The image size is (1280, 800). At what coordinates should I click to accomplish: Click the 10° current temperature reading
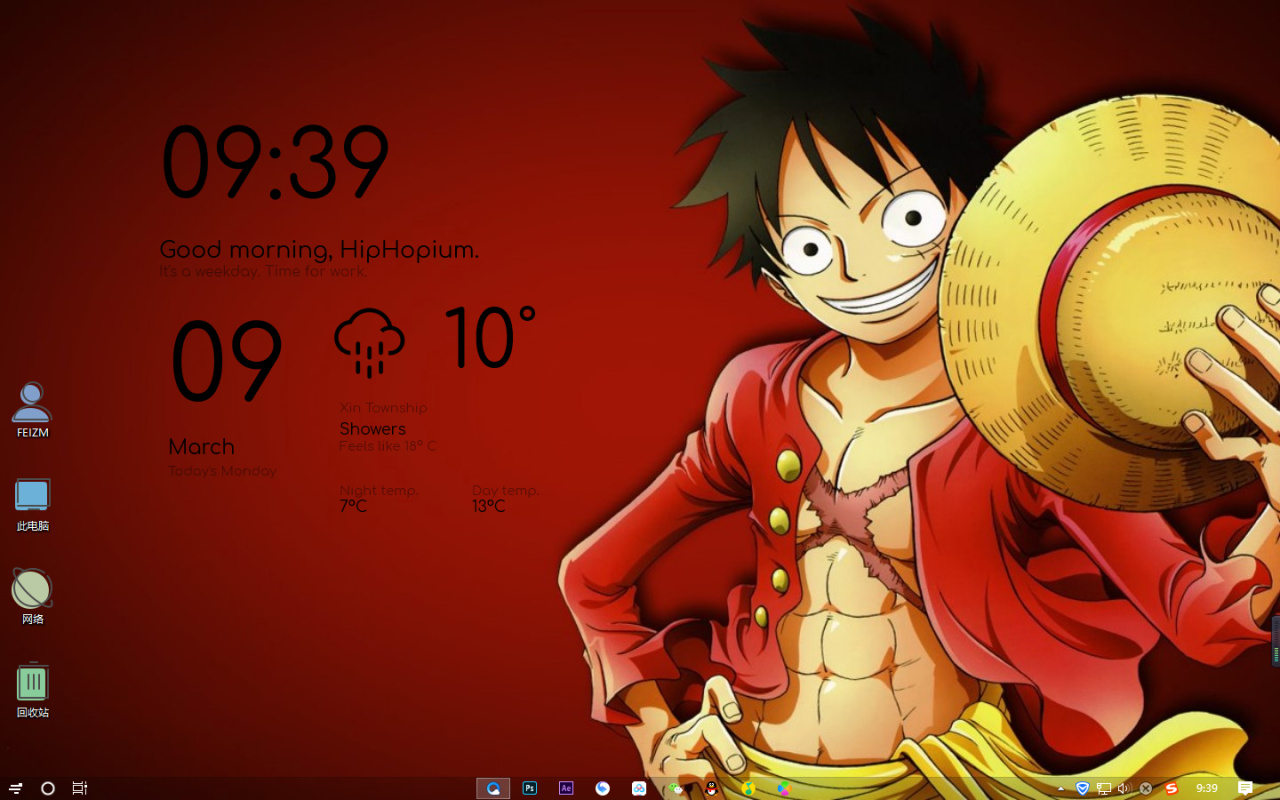pyautogui.click(x=490, y=337)
